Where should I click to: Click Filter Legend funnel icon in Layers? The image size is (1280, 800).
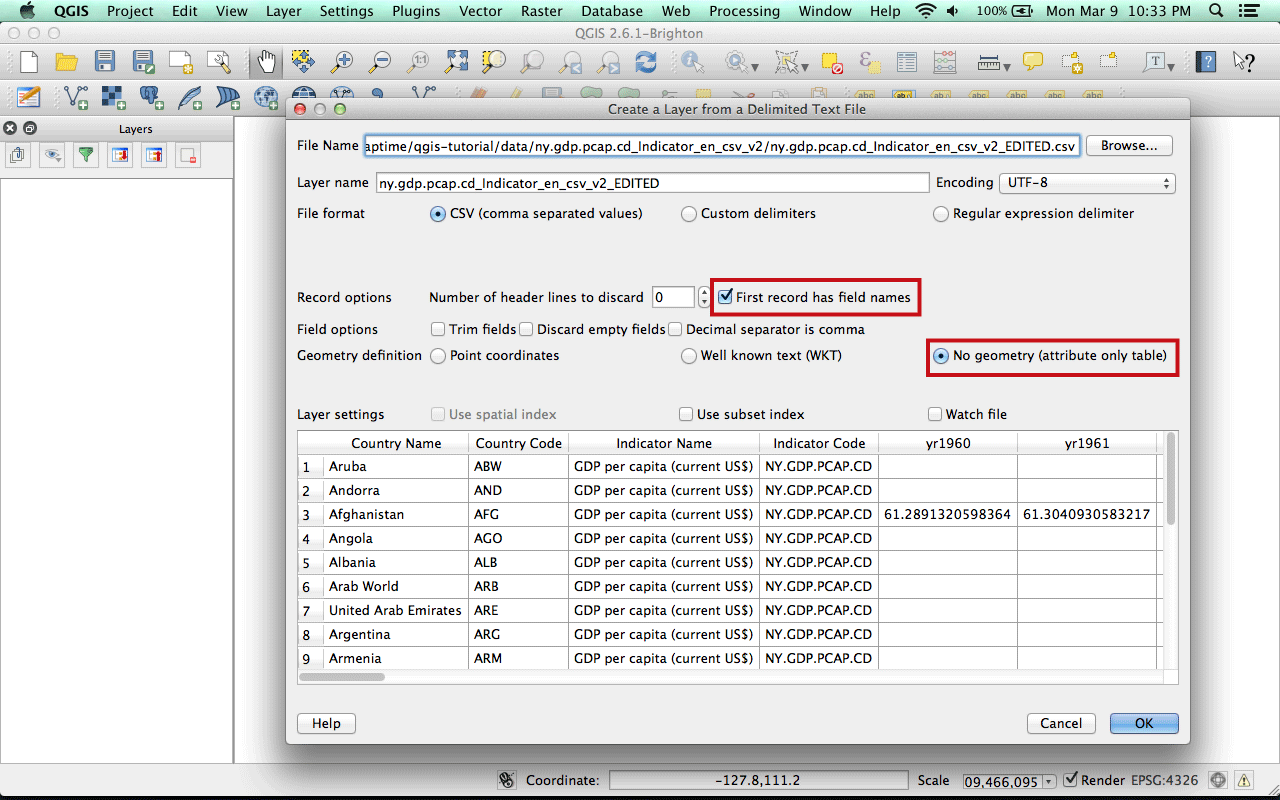86,155
